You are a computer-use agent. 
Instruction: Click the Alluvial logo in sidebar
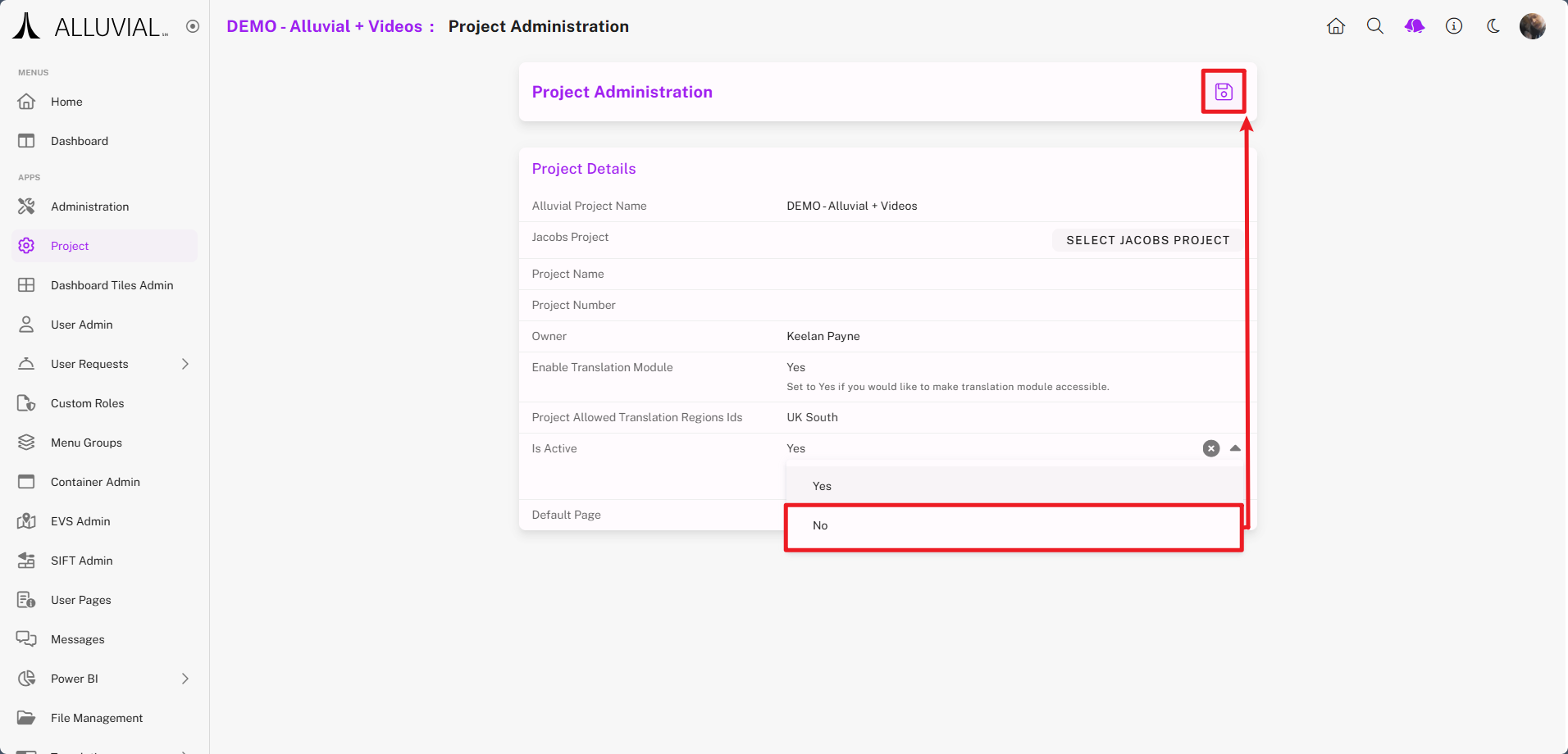[90, 26]
